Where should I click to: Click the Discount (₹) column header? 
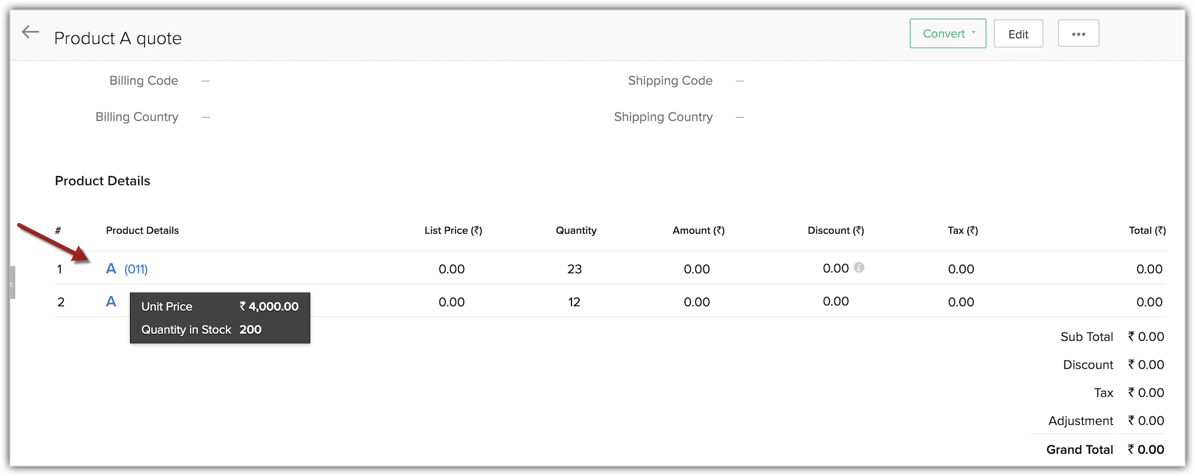tap(835, 230)
